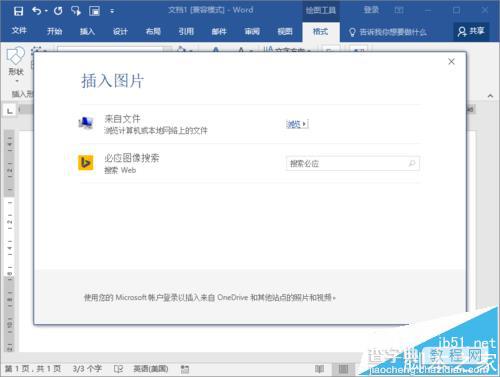Open the 形状 shapes gallery in ribbon
Screen dimensions: 500x377
(16, 63)
